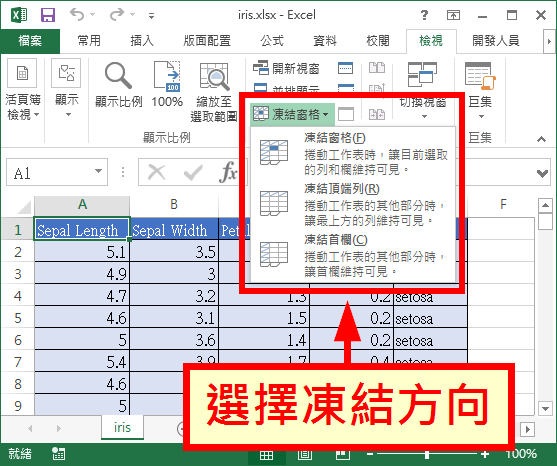Open the 切換視窗 dropdown
The width and height of the screenshot is (557, 466).
423,91
